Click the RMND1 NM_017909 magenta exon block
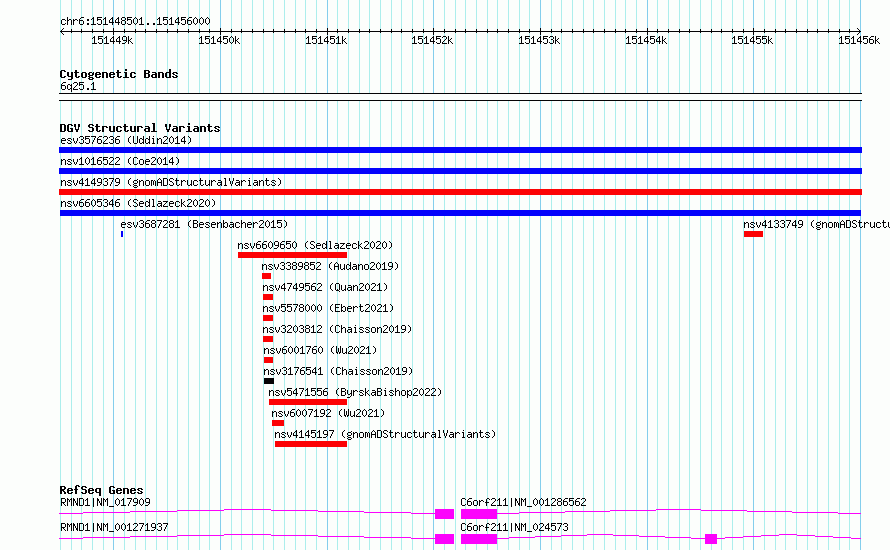Screen dimensions: 890x550 pos(444,514)
